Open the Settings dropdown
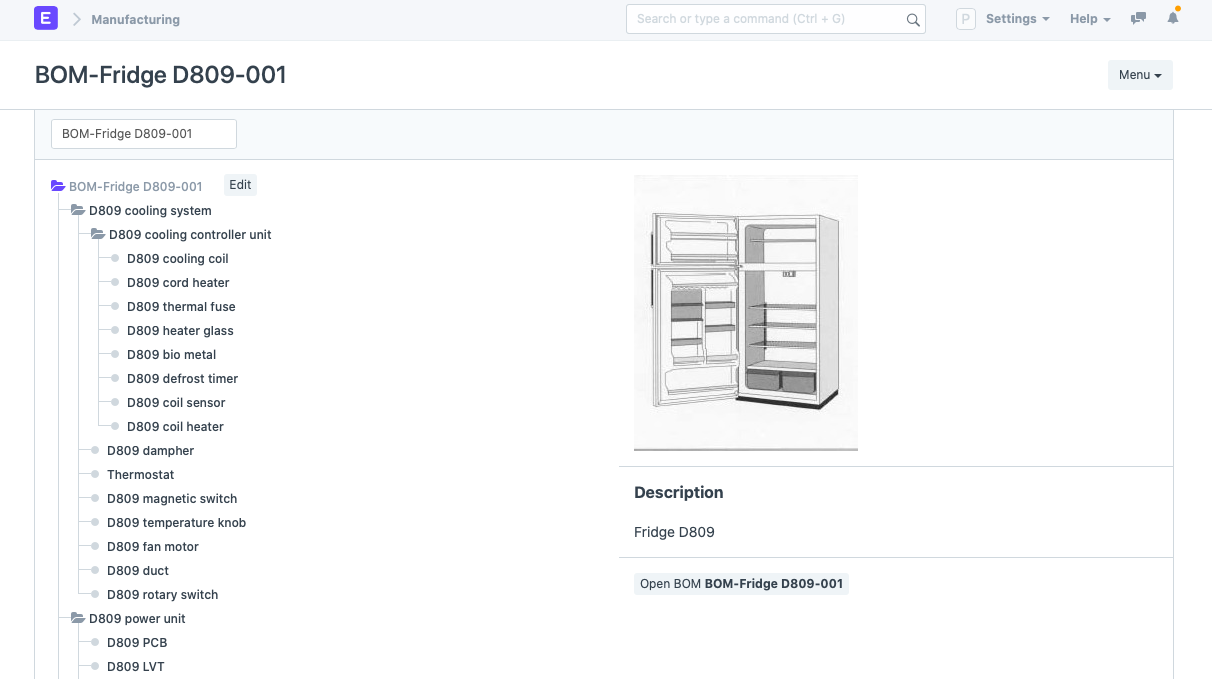1212x679 pixels. click(1017, 19)
